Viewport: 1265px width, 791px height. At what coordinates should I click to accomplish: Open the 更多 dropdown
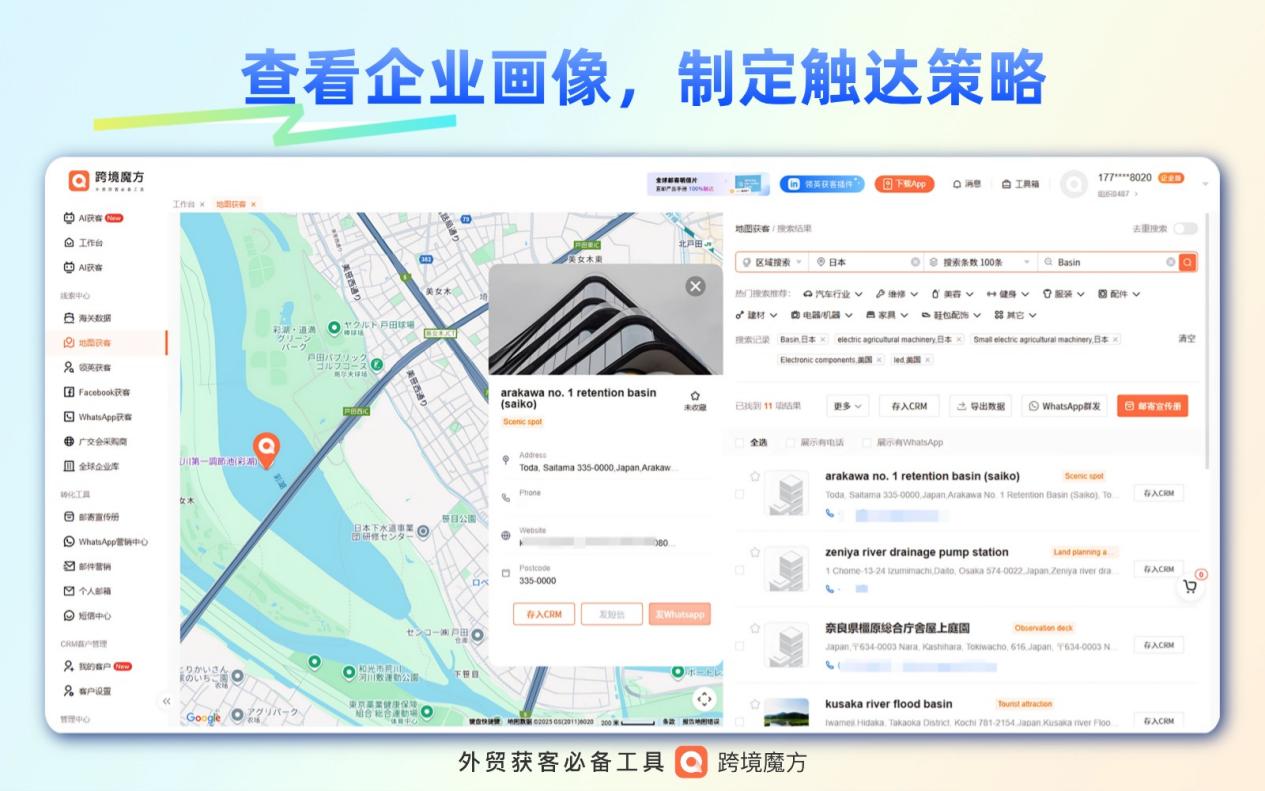pos(847,406)
